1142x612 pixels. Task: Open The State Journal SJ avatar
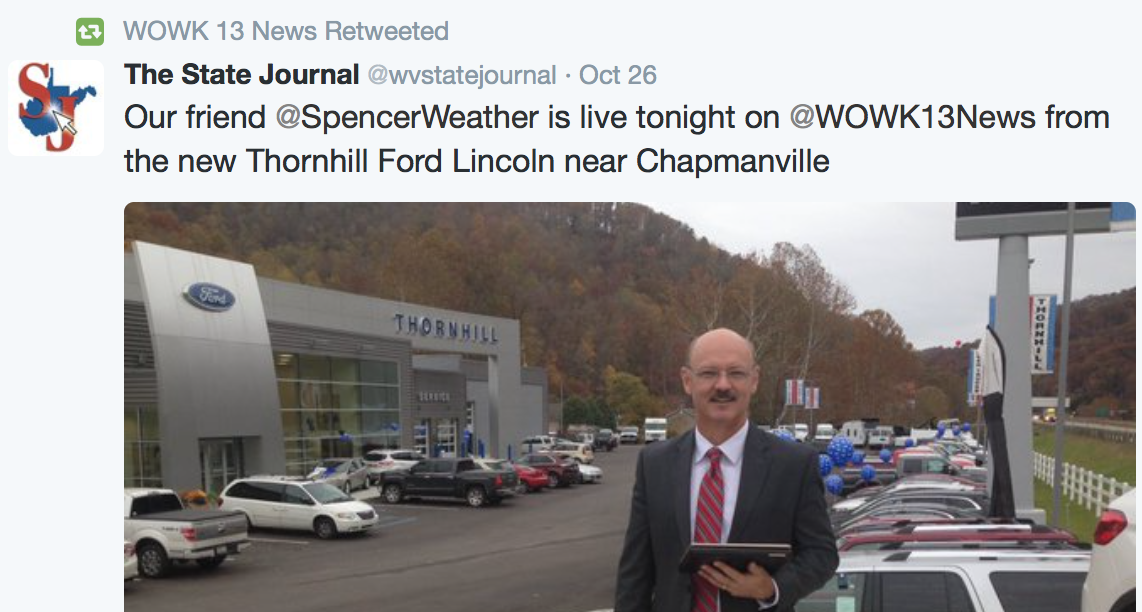[56, 108]
